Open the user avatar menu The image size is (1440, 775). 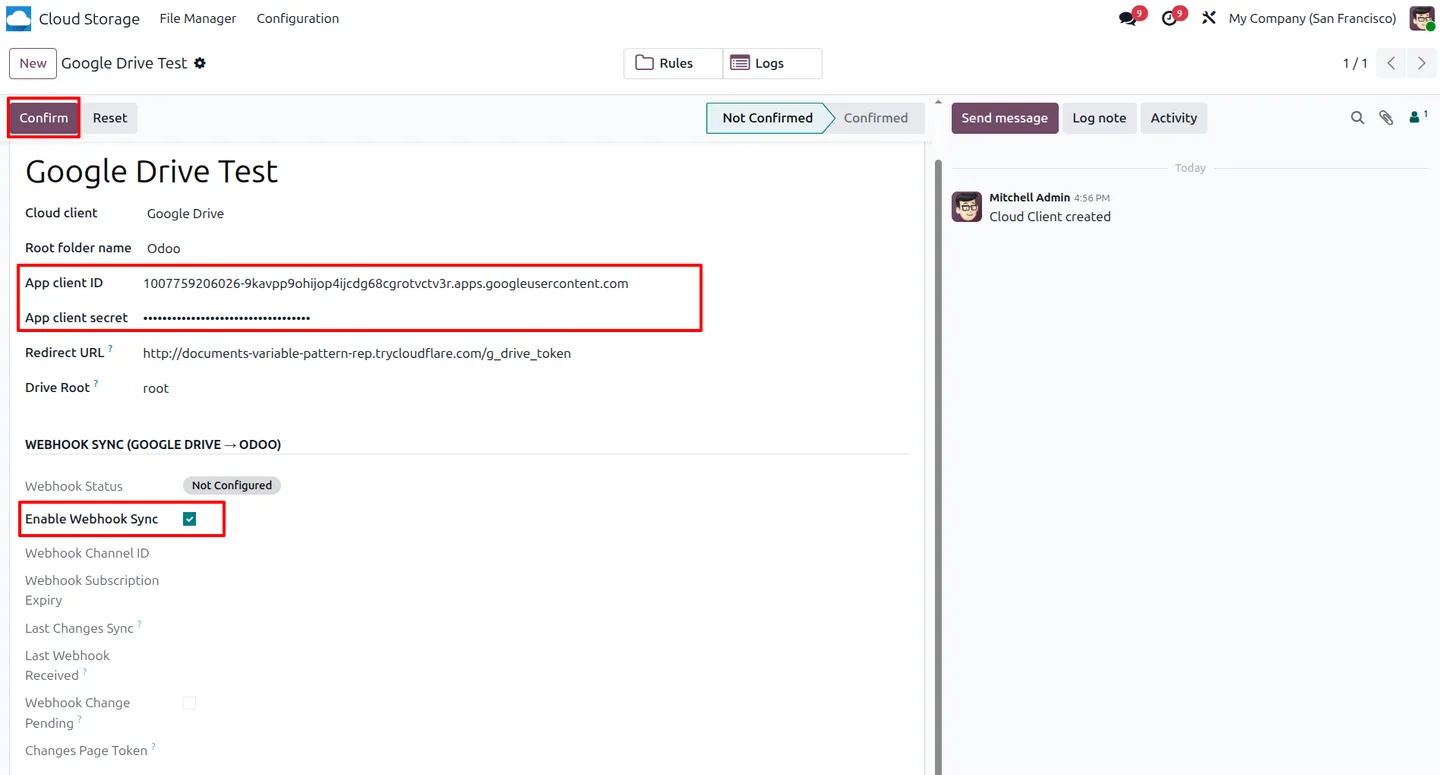pos(1422,19)
